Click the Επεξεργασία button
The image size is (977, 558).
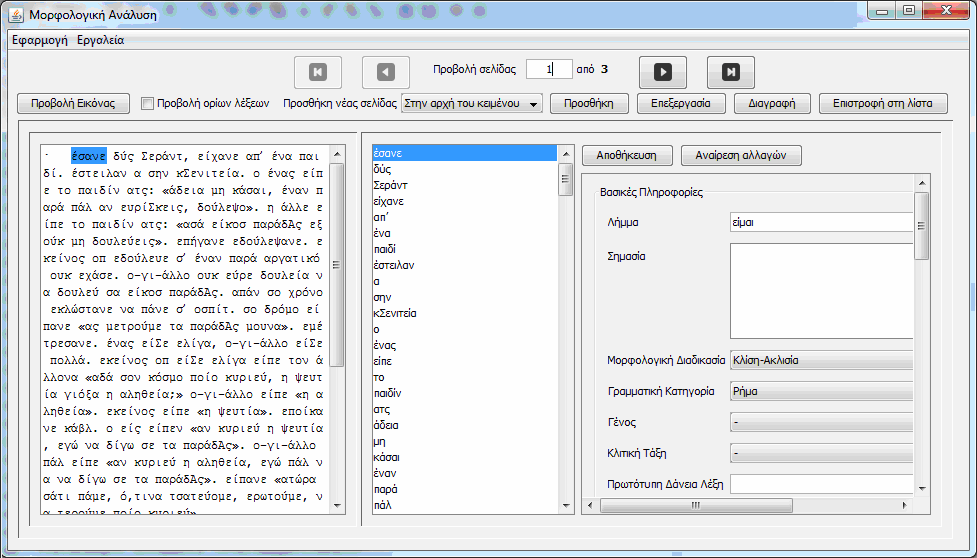(x=682, y=103)
